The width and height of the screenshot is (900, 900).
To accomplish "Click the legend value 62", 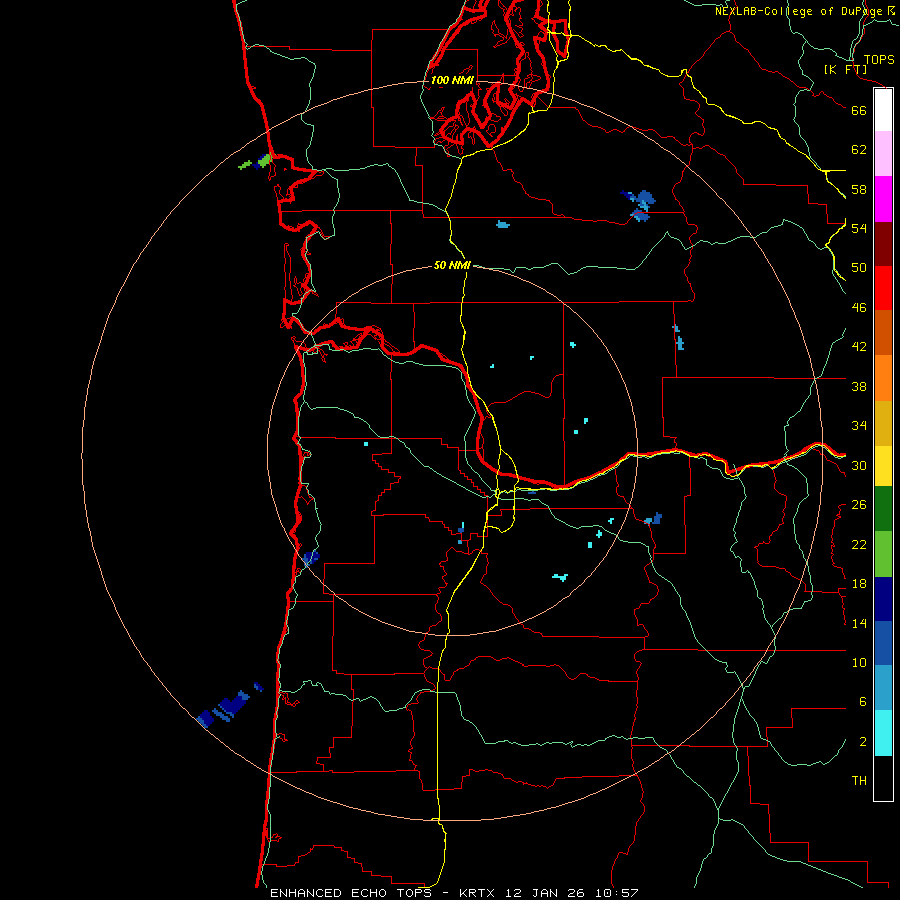I will 859,150.
